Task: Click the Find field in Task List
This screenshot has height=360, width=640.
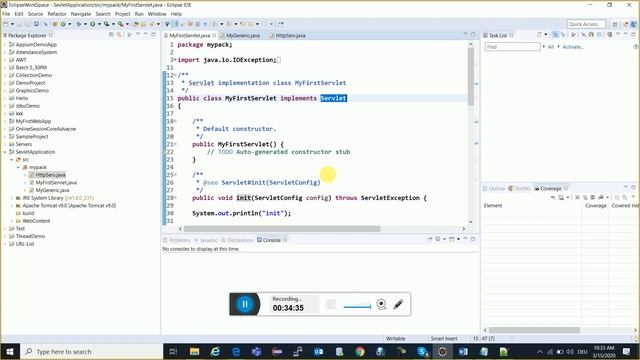Action: [x=512, y=47]
